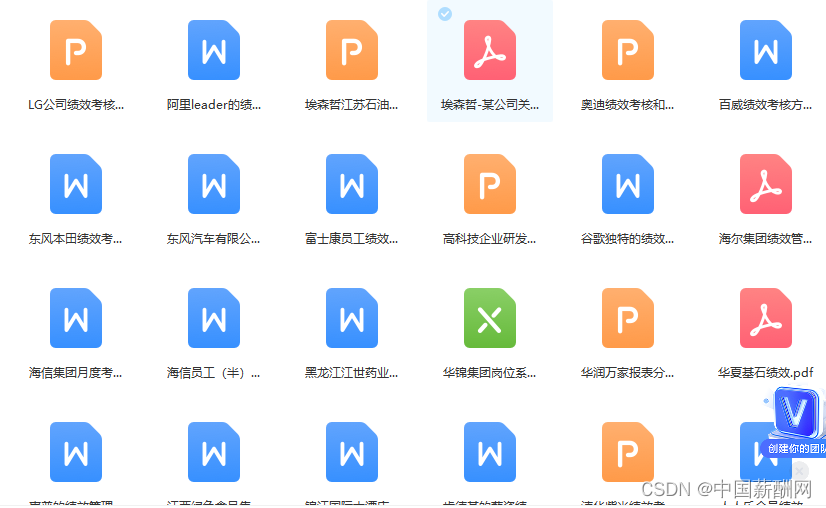
Task: Select the 高科技企业研发 presentation icon
Action: point(490,184)
